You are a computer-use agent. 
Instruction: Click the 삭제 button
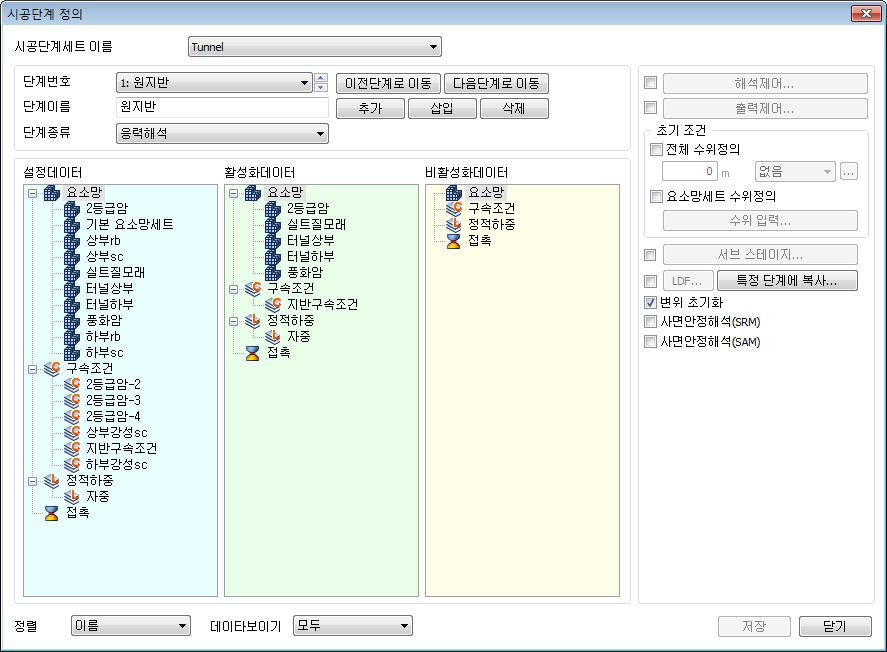(x=514, y=108)
